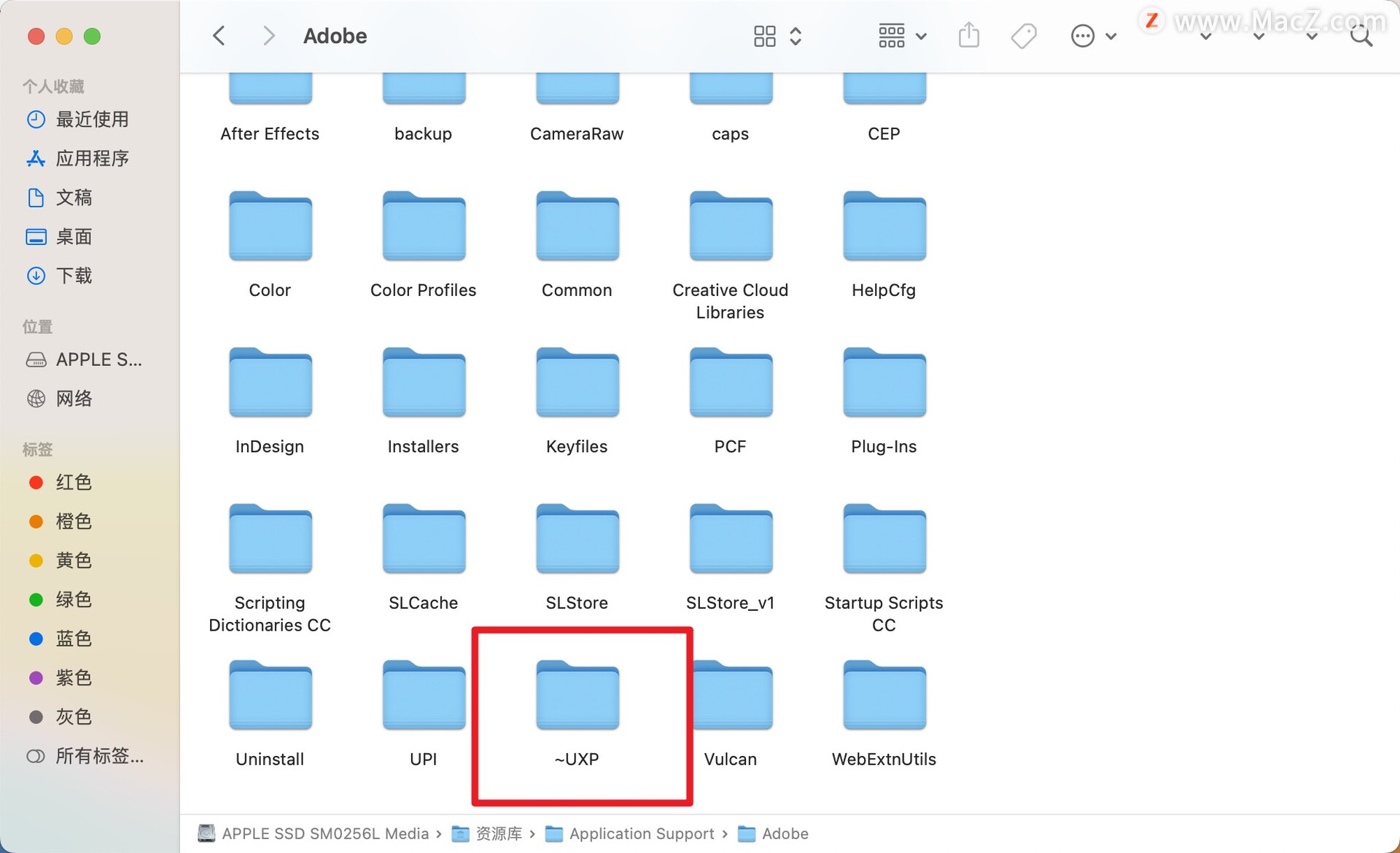1400x853 pixels.
Task: Select APPLE S... disk in sidebar
Action: coord(84,359)
